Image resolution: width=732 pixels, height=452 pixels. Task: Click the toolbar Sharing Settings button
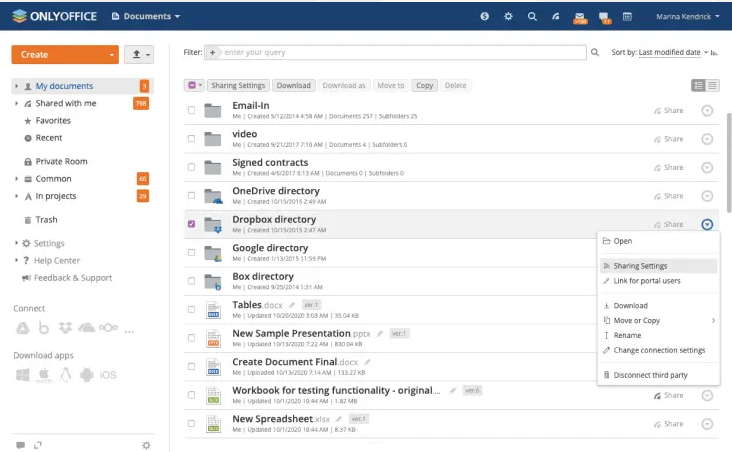238,85
